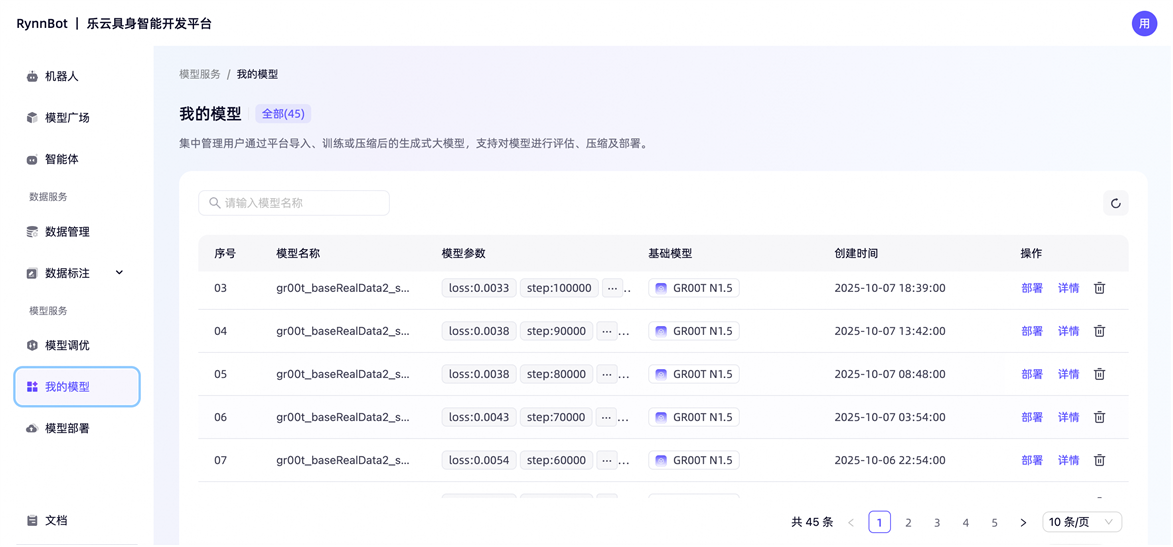This screenshot has width=1173, height=547.
Task: Show more parameters for row 06
Action: (x=607, y=417)
